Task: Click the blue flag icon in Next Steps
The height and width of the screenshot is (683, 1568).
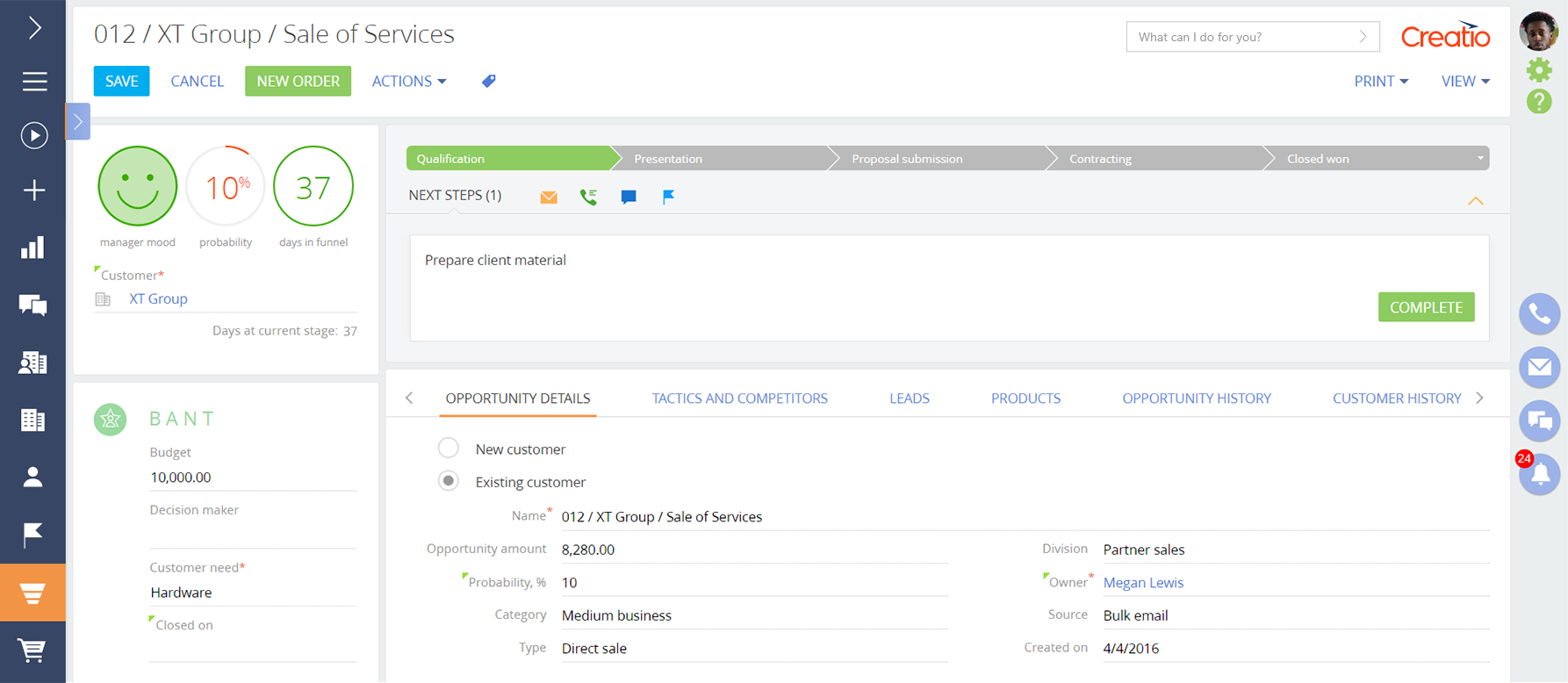Action: click(668, 197)
